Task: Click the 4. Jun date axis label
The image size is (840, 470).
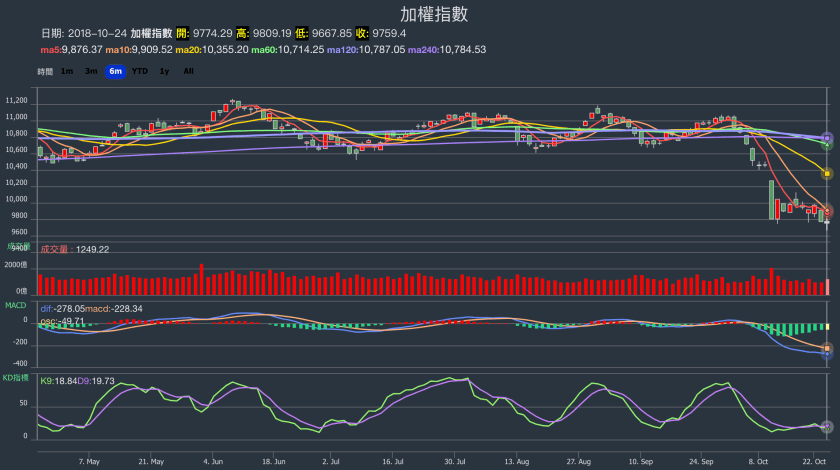Action: 212,462
